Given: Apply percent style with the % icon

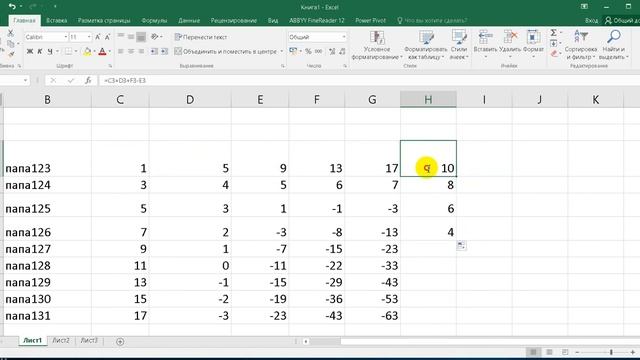Looking at the screenshot, I should (308, 51).
